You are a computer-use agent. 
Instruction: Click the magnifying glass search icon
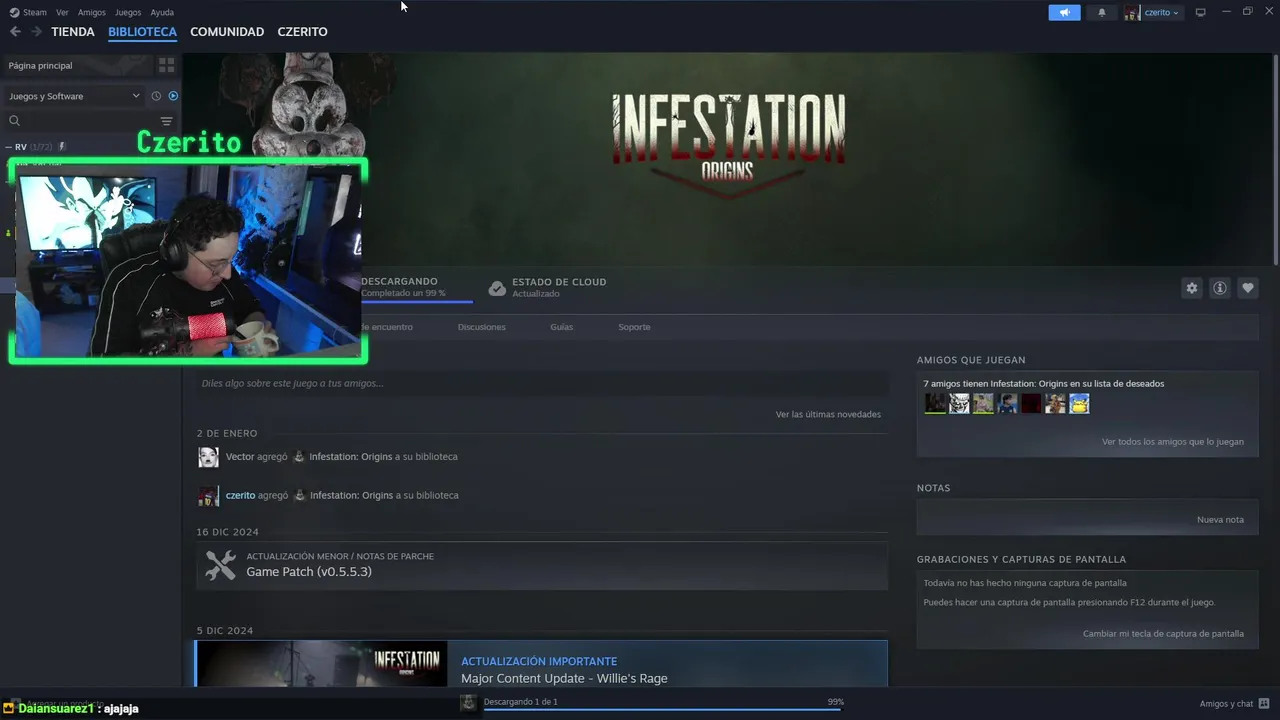pyautogui.click(x=14, y=121)
